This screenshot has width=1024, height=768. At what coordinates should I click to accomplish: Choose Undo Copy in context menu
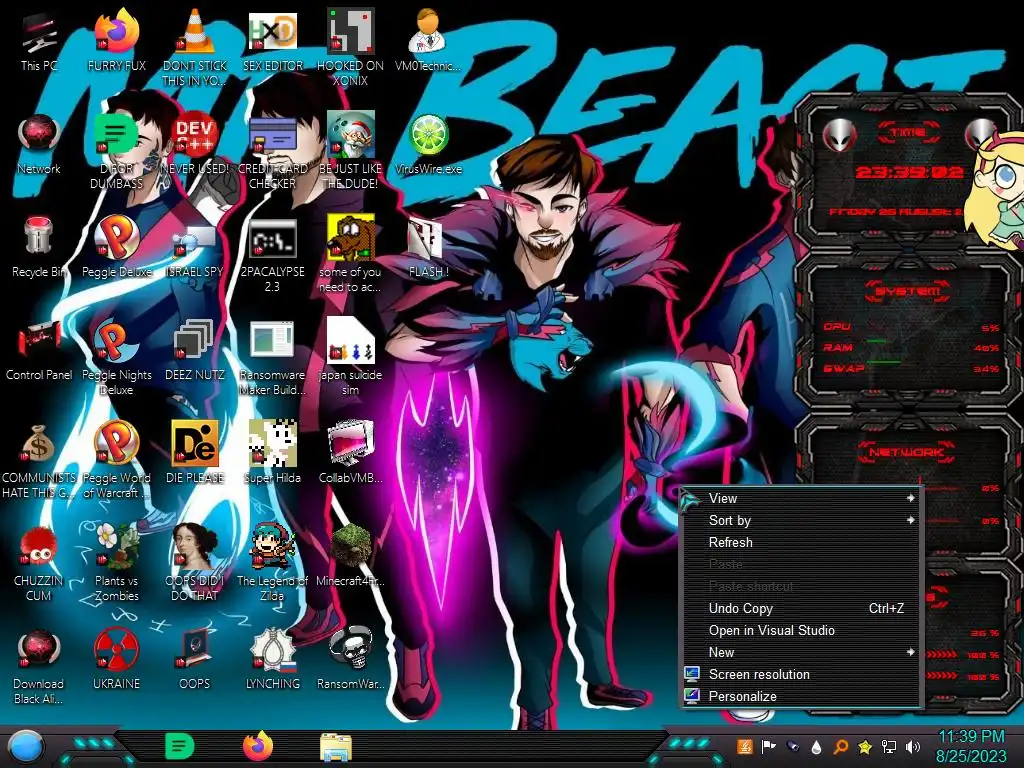(x=801, y=609)
